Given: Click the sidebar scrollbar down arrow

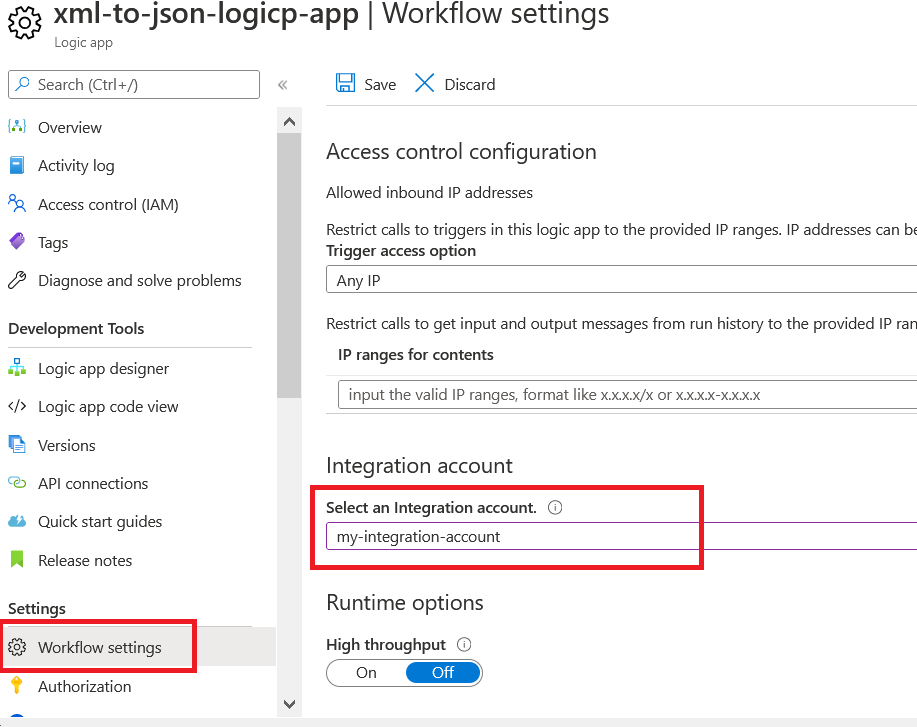Looking at the screenshot, I should 289,704.
